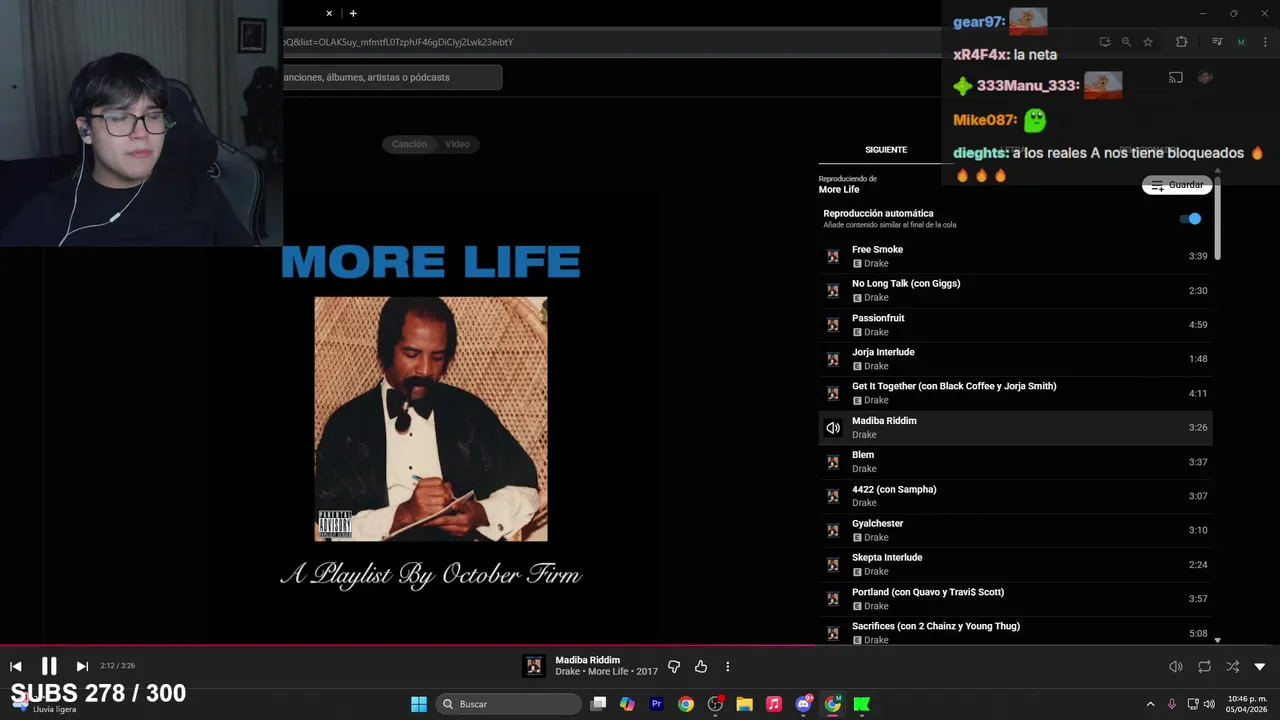Click Gyalchester album thumbnail
Viewport: 1280px width, 720px height.
(833, 530)
